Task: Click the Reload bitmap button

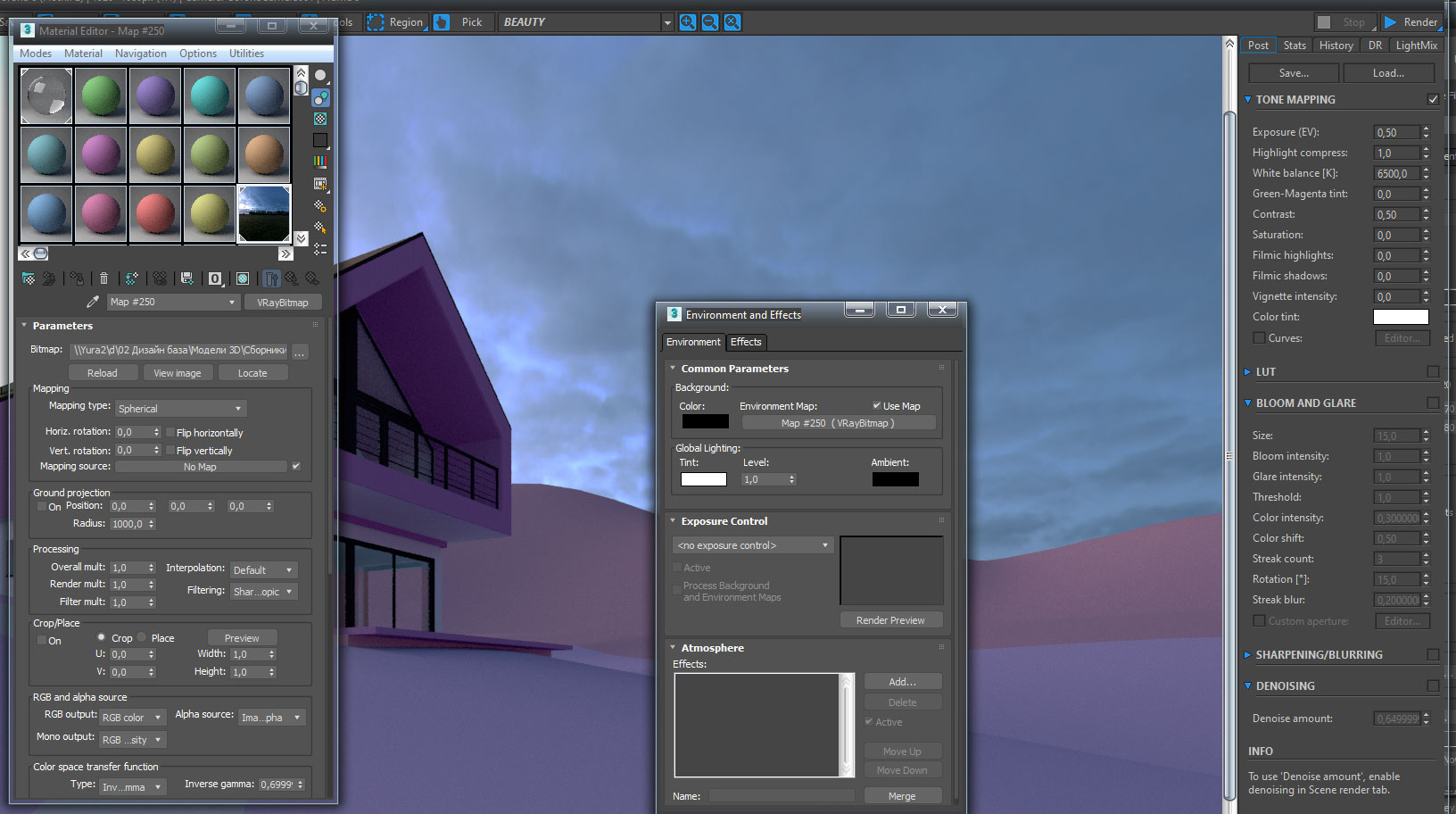Action: (103, 373)
